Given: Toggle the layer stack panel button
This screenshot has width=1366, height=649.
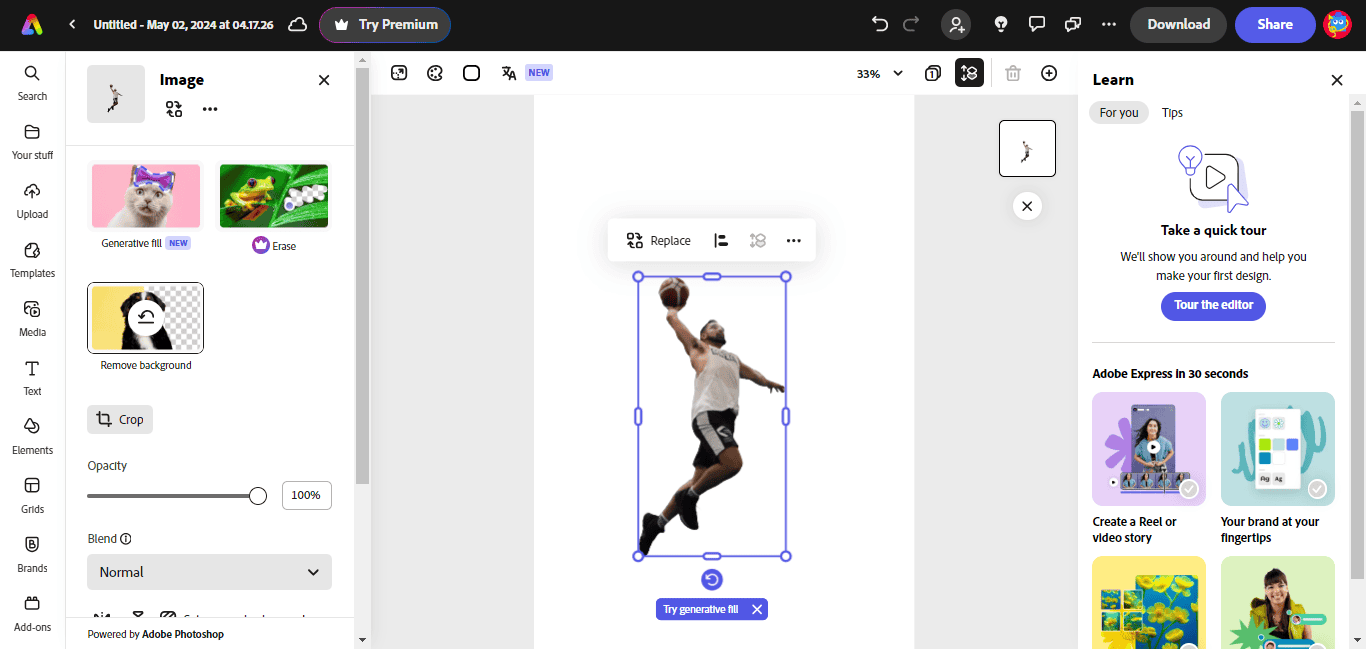Looking at the screenshot, I should click(x=969, y=73).
